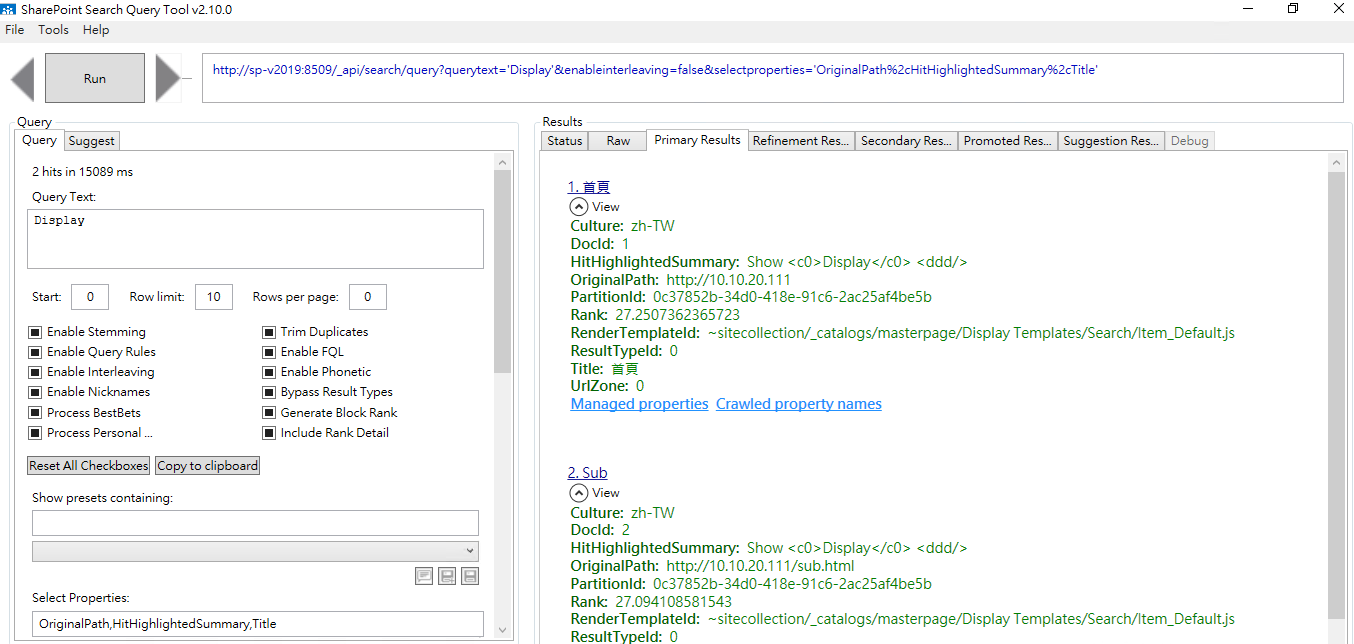Collapse the View arrow for result 1
The height and width of the screenshot is (644, 1354).
pos(578,207)
